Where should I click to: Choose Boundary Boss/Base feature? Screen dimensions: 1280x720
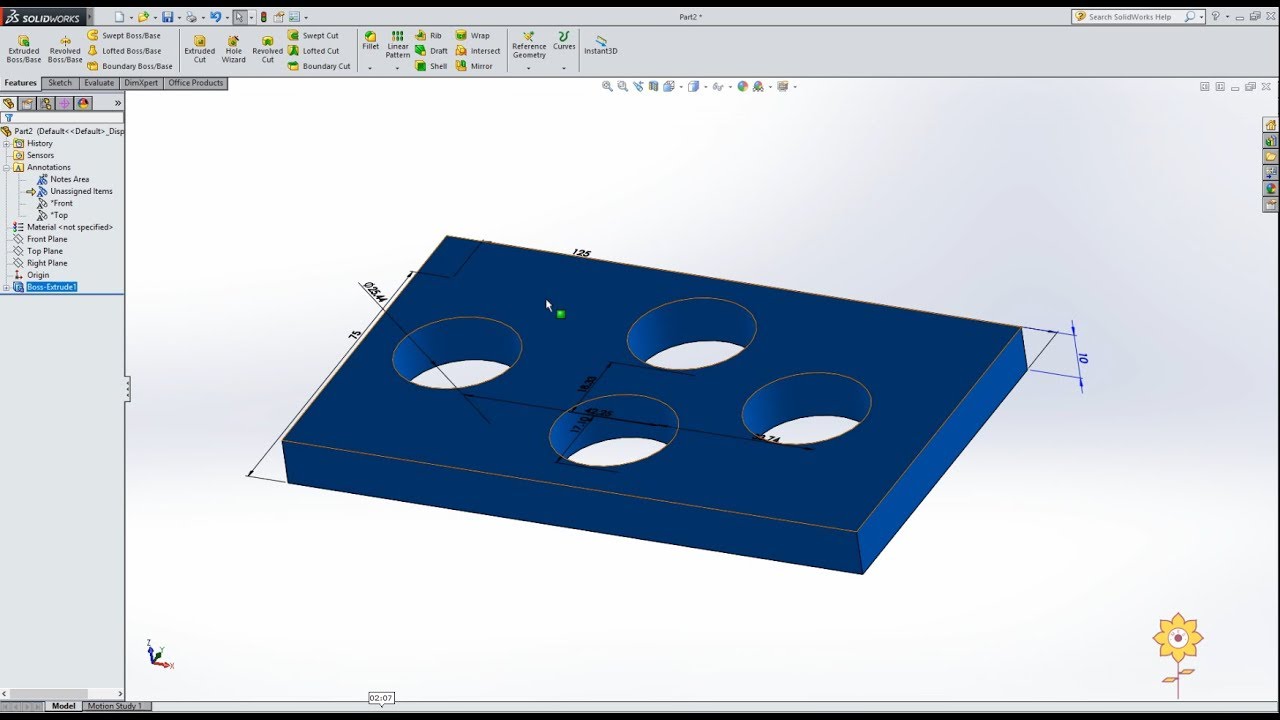point(130,66)
